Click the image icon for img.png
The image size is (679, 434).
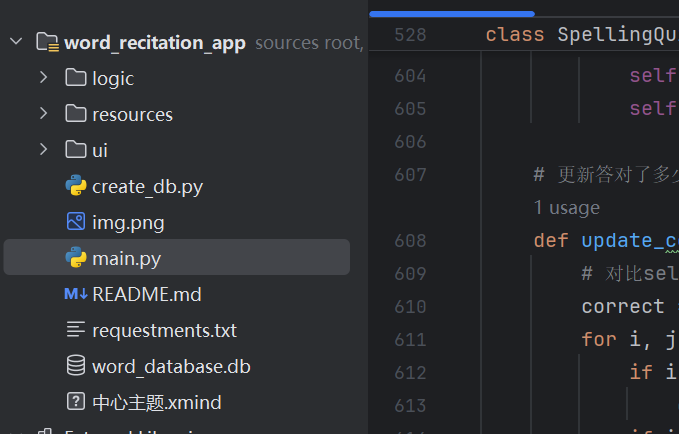tap(75, 222)
